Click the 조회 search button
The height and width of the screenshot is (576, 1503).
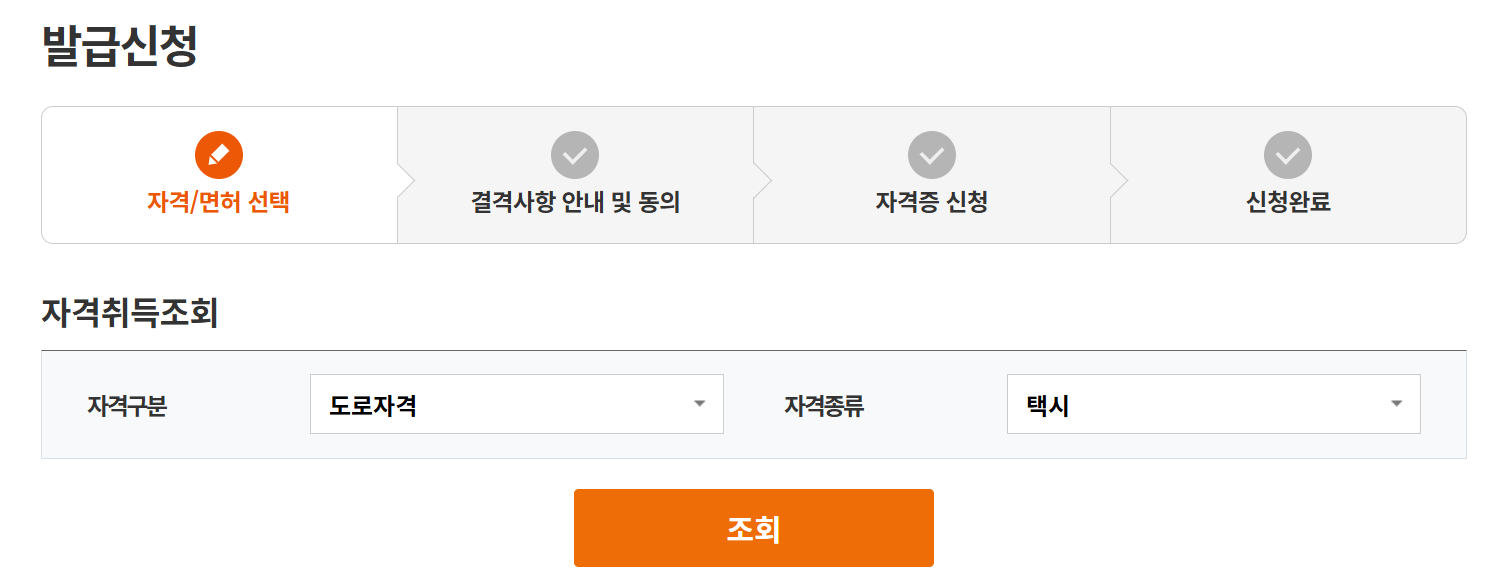click(752, 527)
